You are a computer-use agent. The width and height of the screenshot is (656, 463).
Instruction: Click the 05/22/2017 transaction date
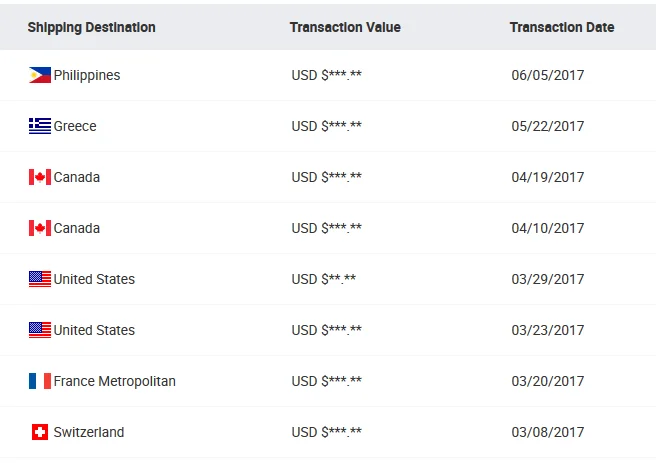point(547,126)
